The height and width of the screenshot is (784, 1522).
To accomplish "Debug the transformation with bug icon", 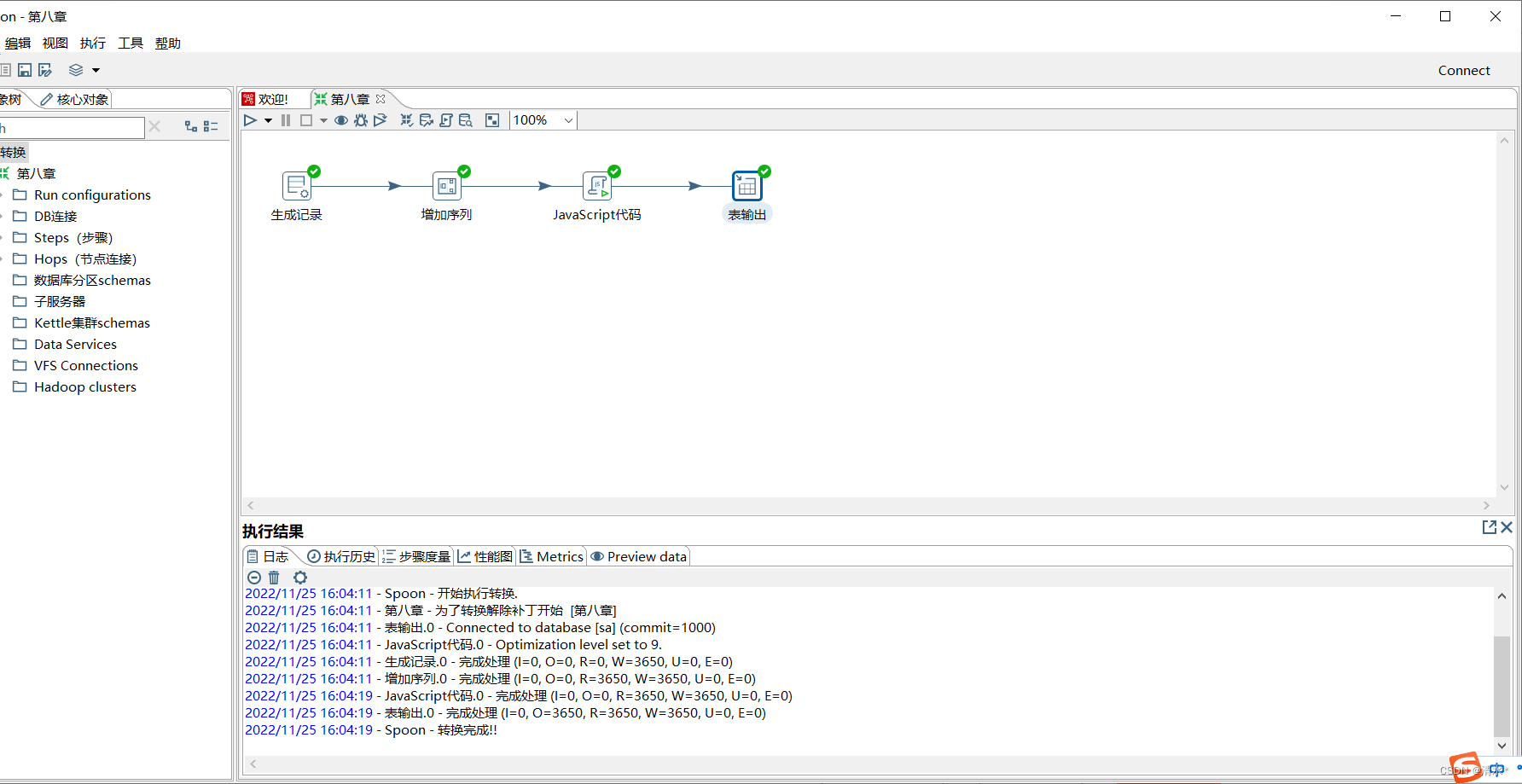I will [x=361, y=120].
